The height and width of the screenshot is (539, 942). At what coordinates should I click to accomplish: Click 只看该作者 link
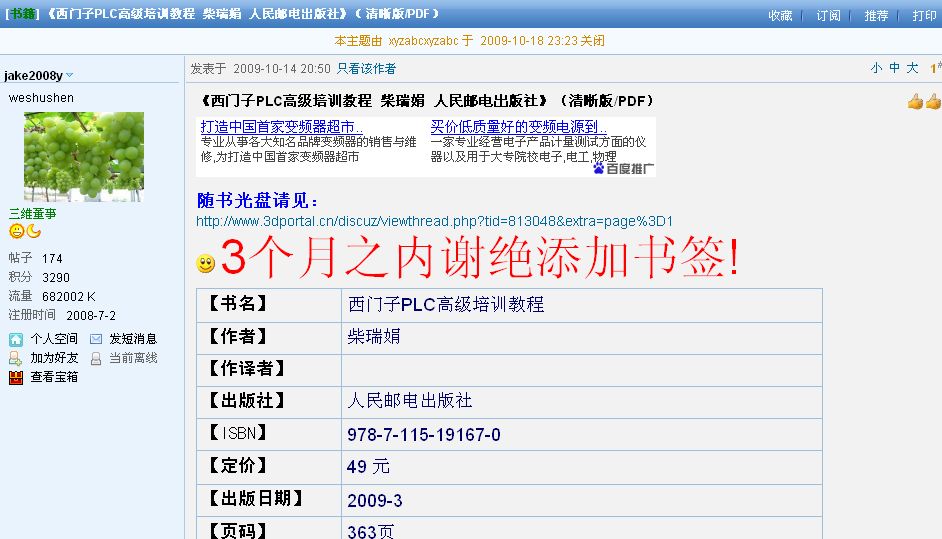point(366,69)
